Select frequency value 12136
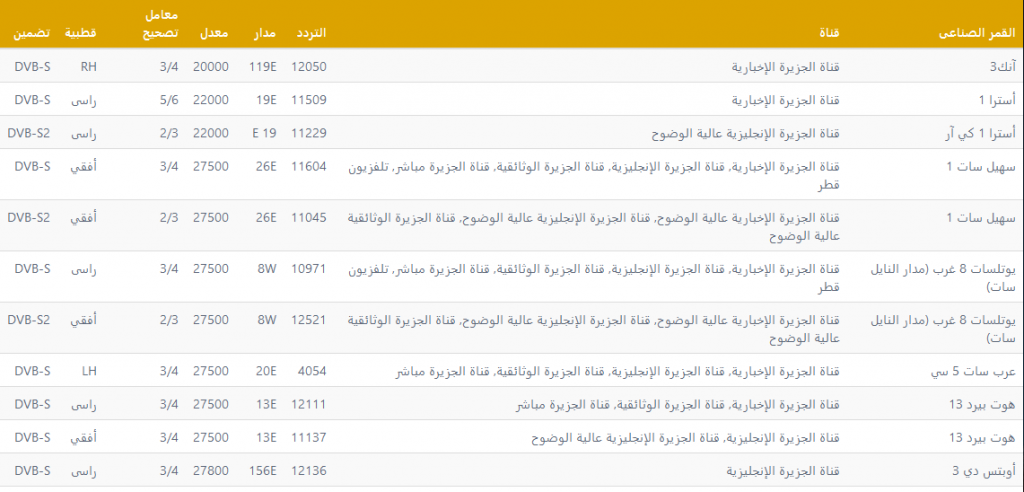 point(308,471)
